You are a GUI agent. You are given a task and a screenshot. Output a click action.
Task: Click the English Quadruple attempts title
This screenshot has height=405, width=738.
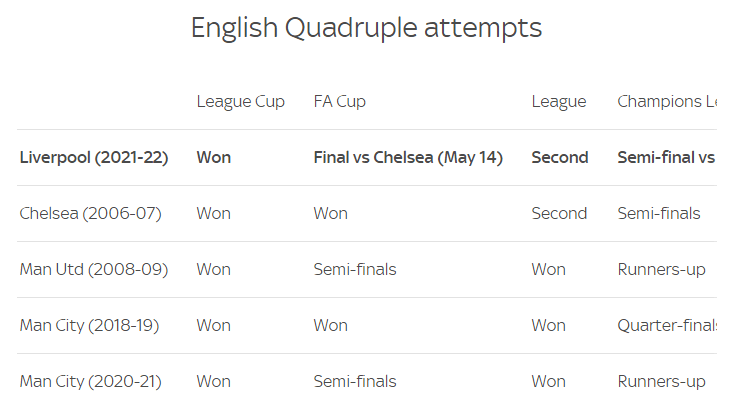pyautogui.click(x=366, y=28)
